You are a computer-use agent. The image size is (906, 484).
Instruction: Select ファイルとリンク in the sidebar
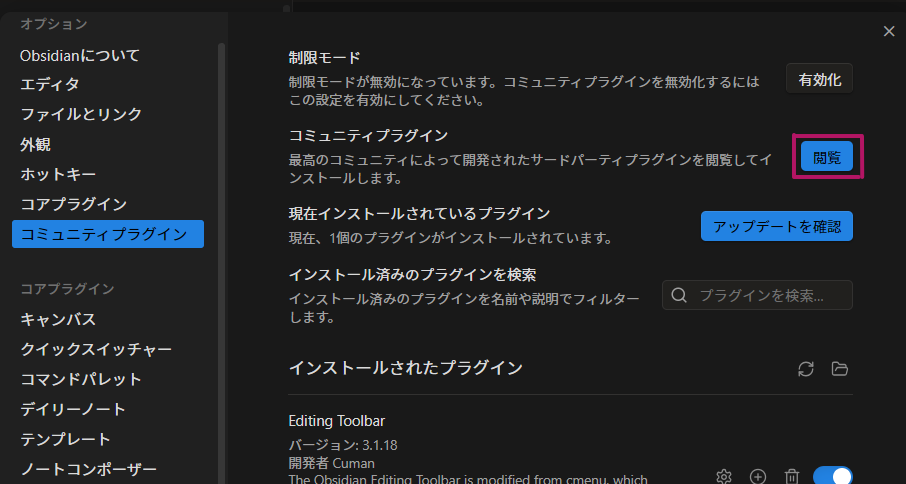click(81, 114)
